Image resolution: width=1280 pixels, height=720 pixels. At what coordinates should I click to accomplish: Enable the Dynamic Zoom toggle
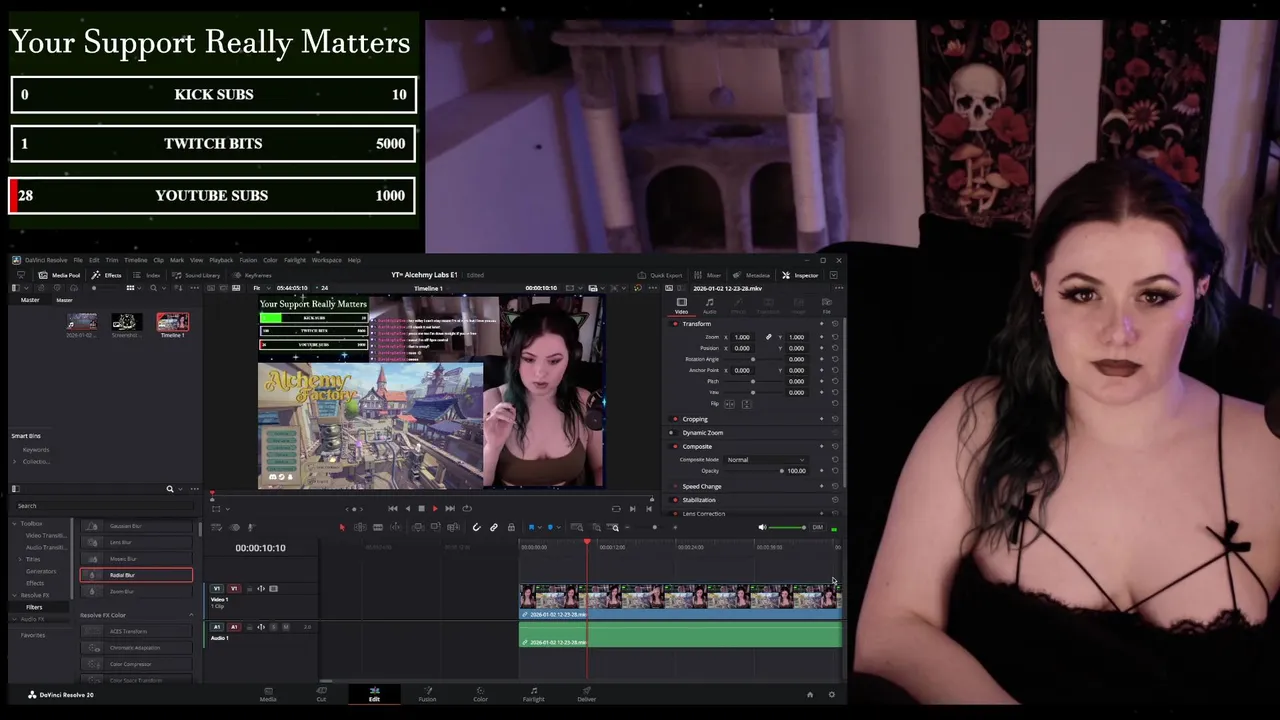[672, 433]
